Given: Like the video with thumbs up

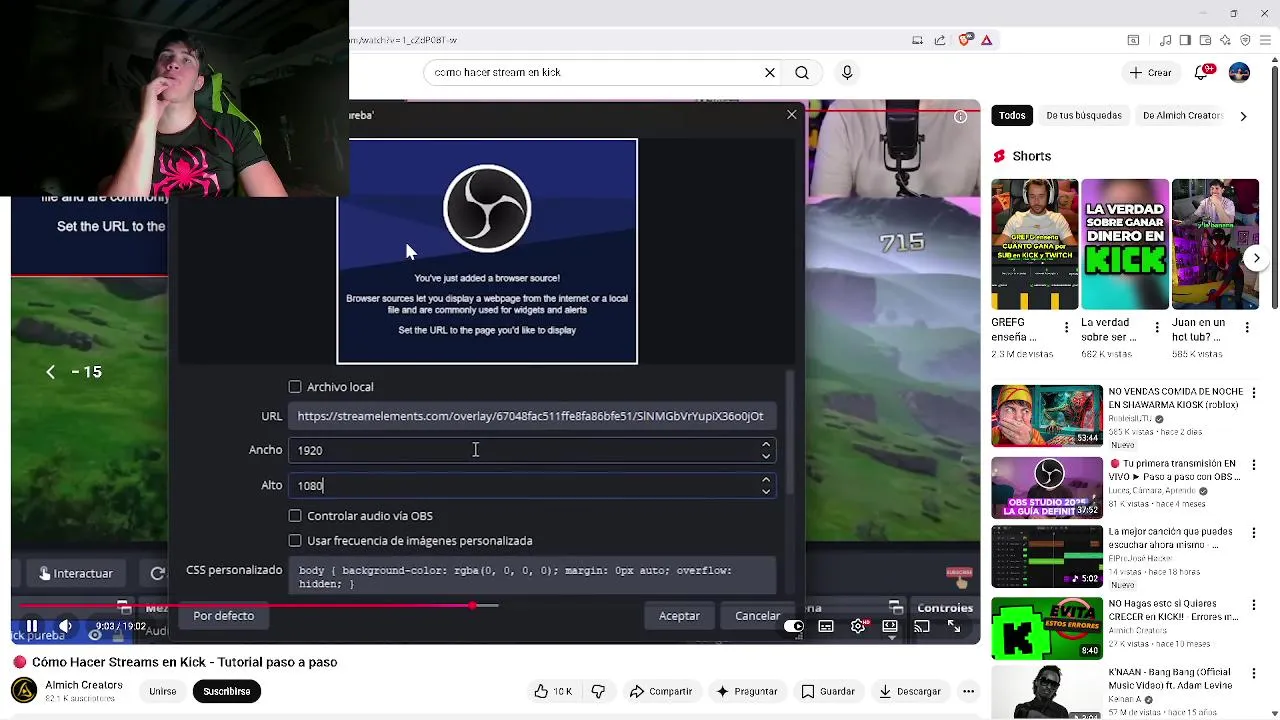Looking at the screenshot, I should pyautogui.click(x=552, y=691).
